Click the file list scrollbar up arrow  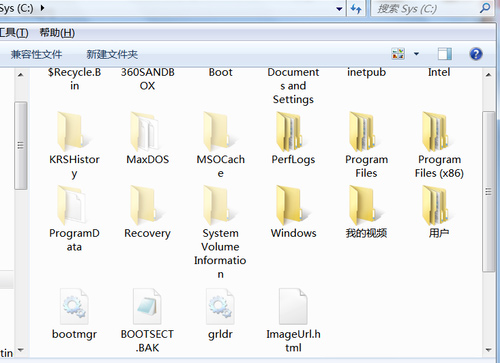pos(488,75)
